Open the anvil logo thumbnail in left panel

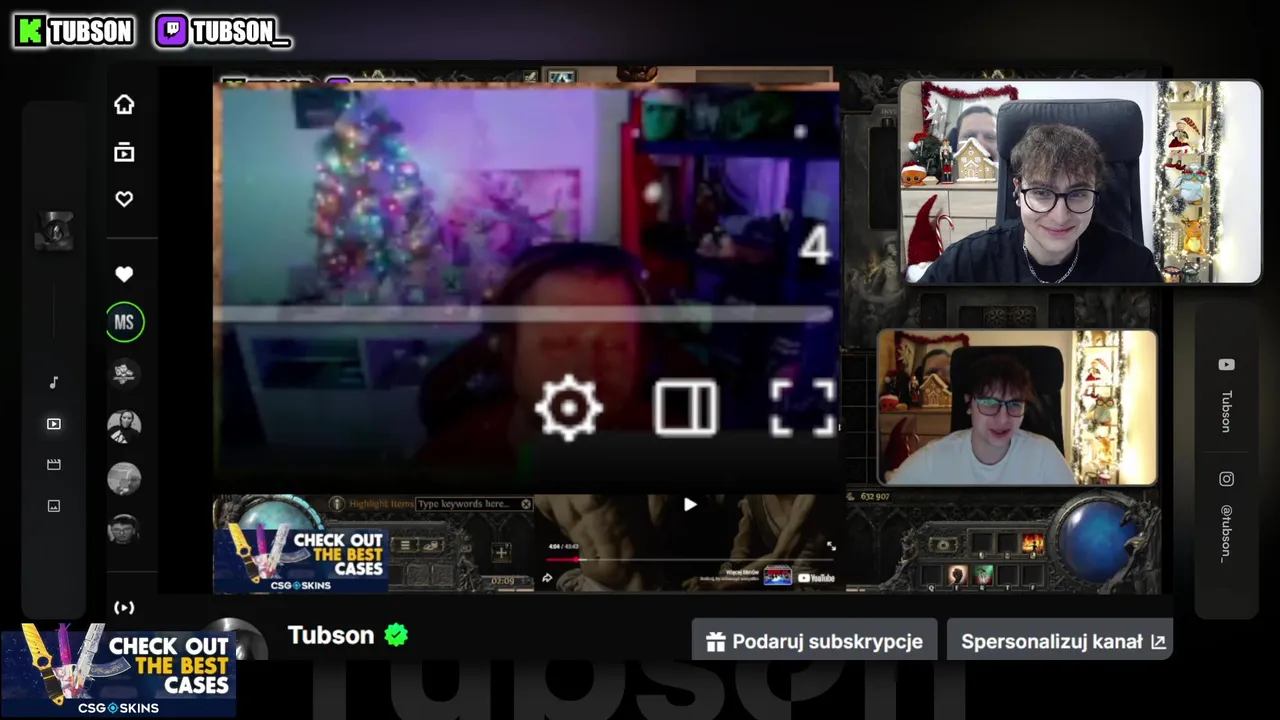coord(54,232)
